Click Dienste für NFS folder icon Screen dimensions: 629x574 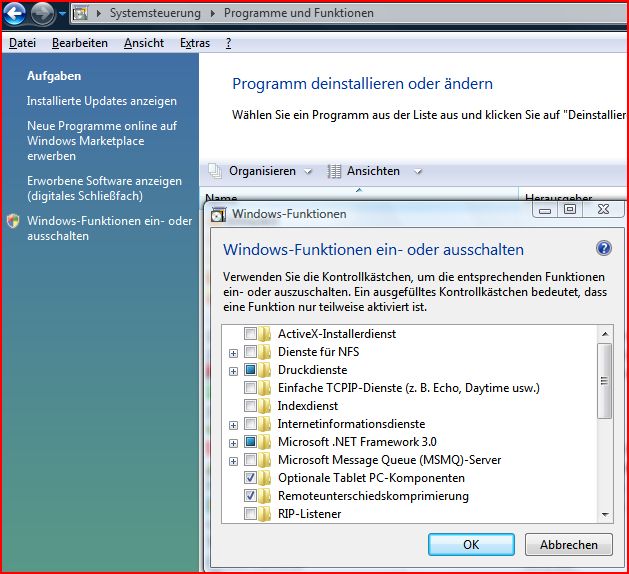[264, 351]
